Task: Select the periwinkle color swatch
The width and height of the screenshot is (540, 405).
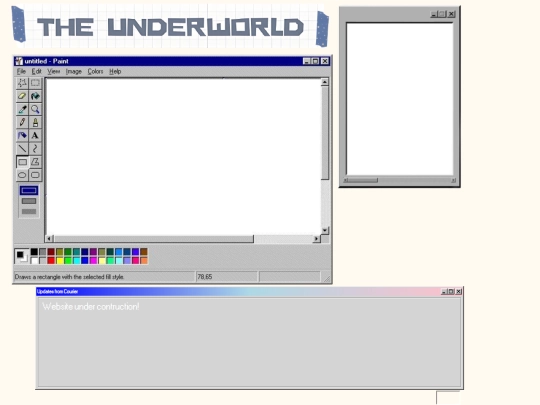Action: point(127,261)
